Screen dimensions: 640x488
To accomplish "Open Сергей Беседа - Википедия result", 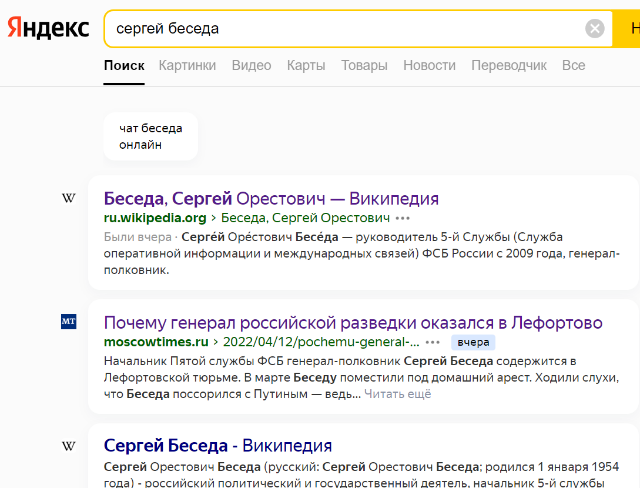I will [x=218, y=446].
